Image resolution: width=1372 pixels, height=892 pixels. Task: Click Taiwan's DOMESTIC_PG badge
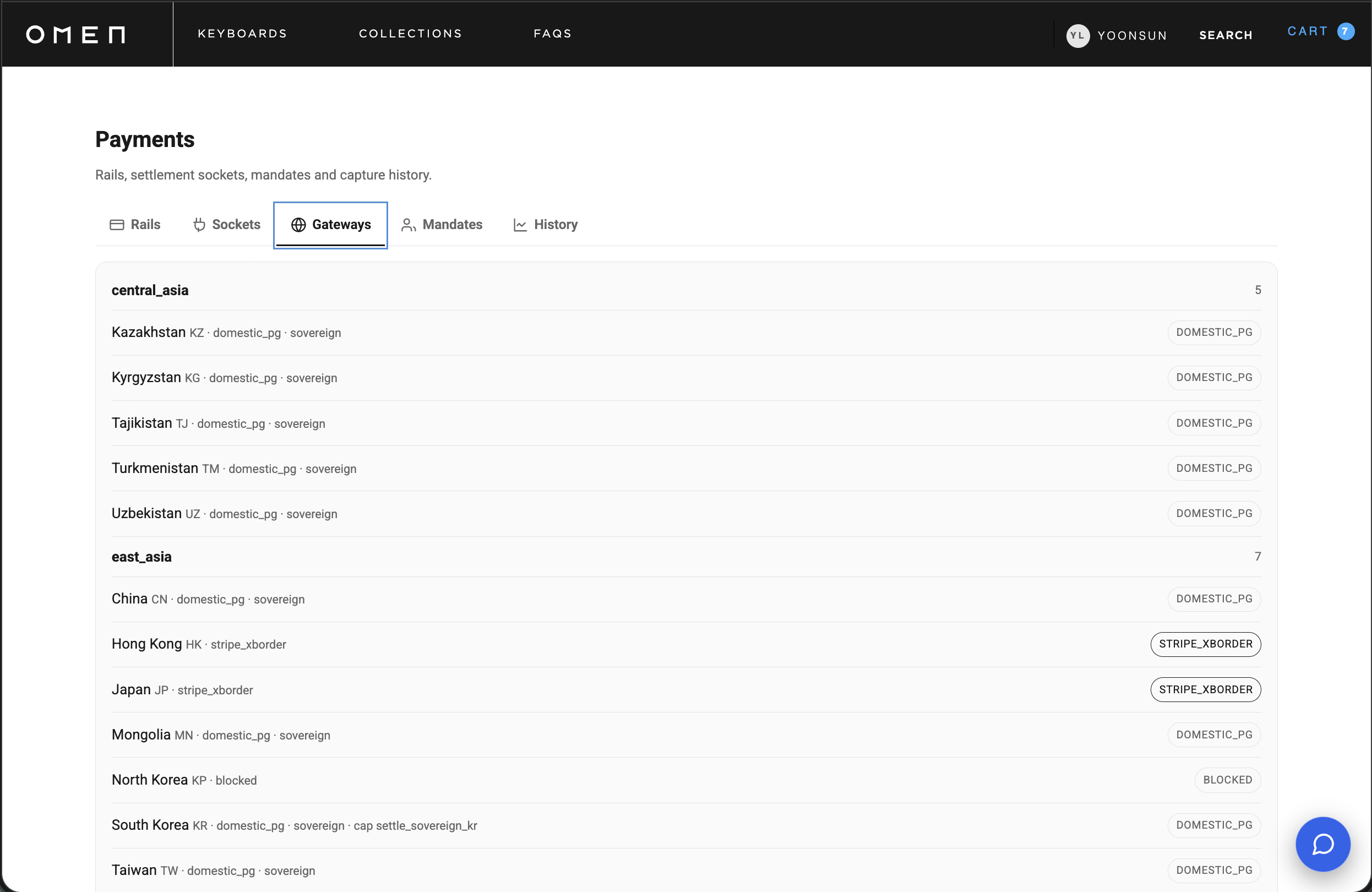coord(1214,870)
